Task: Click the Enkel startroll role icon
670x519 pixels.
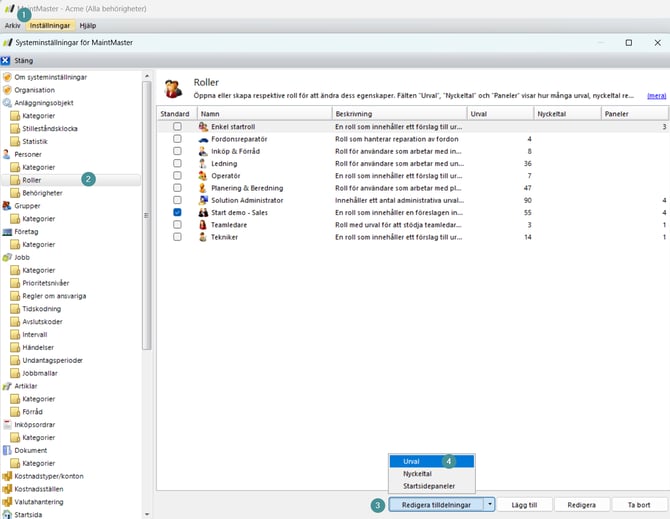Action: tap(203, 126)
